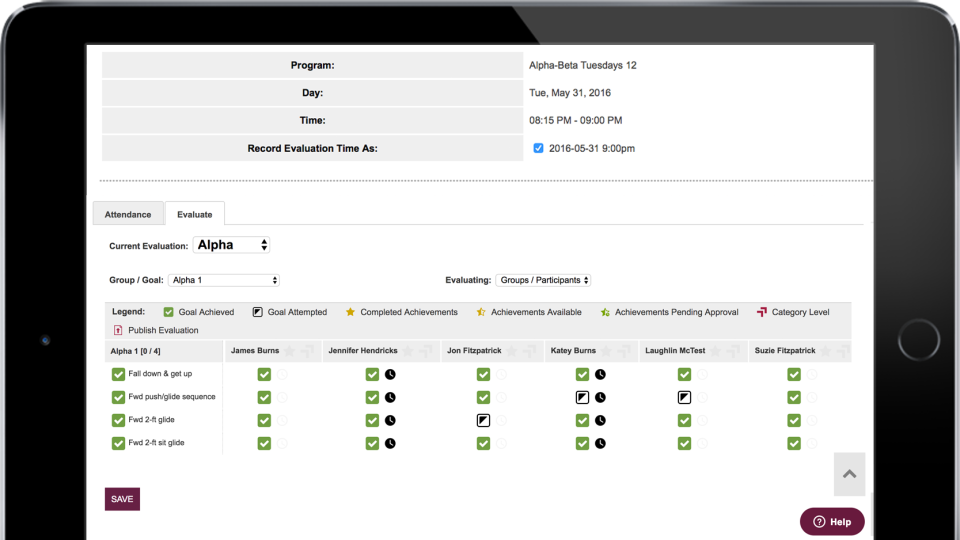Open the Evaluating Groups / Participants dropdown
Viewport: 960px width, 540px height.
point(543,280)
